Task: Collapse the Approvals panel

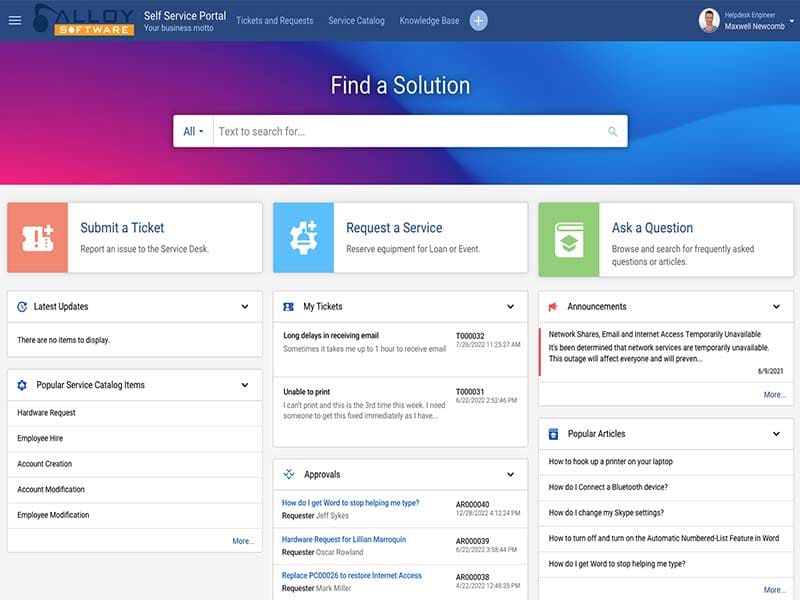Action: click(510, 474)
